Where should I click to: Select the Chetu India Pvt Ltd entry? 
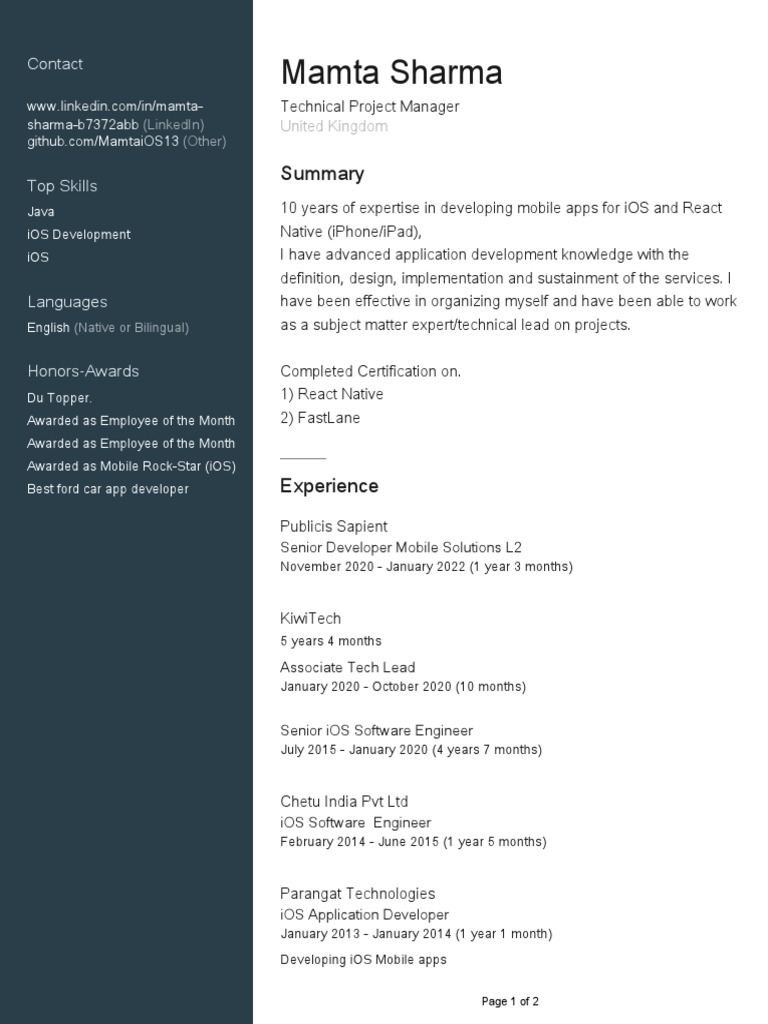click(x=344, y=801)
